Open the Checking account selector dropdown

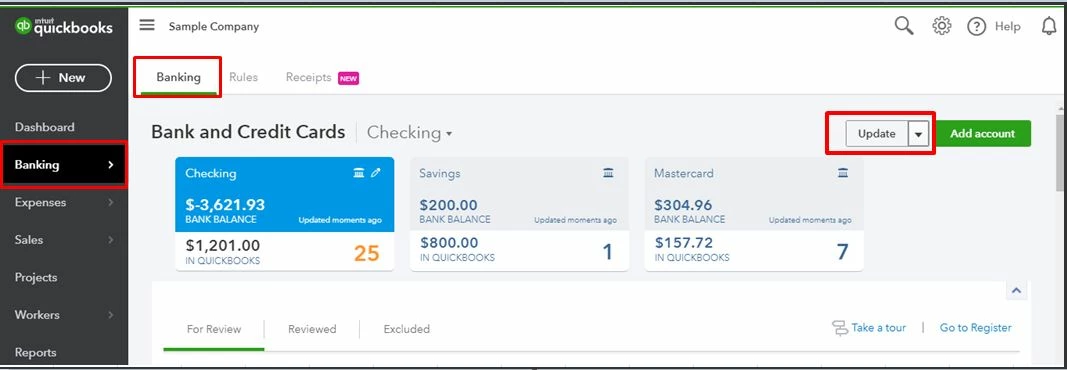410,133
